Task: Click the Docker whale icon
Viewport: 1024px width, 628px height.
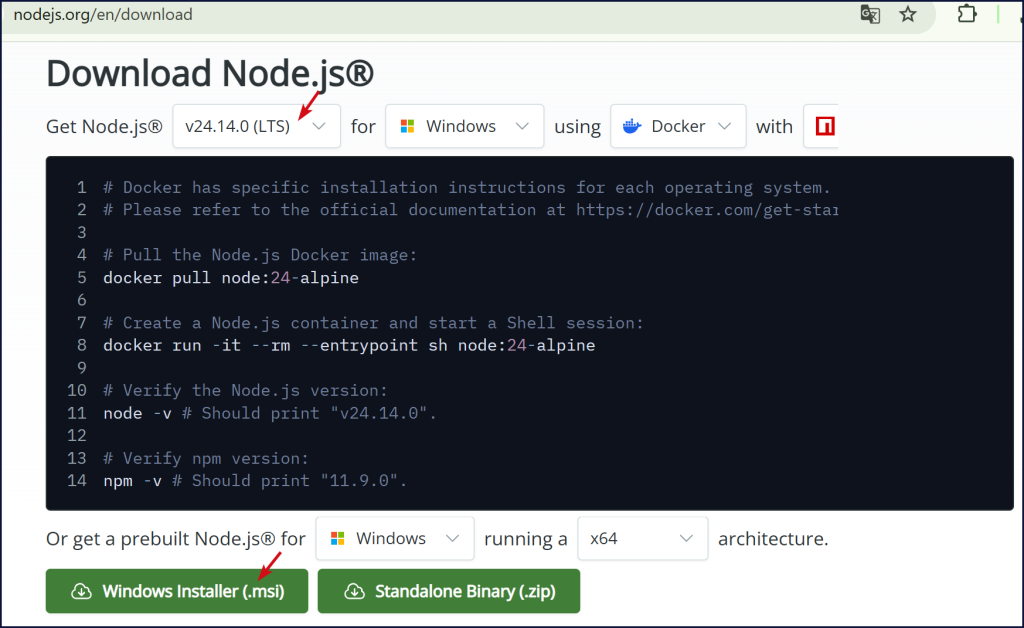Action: (631, 126)
